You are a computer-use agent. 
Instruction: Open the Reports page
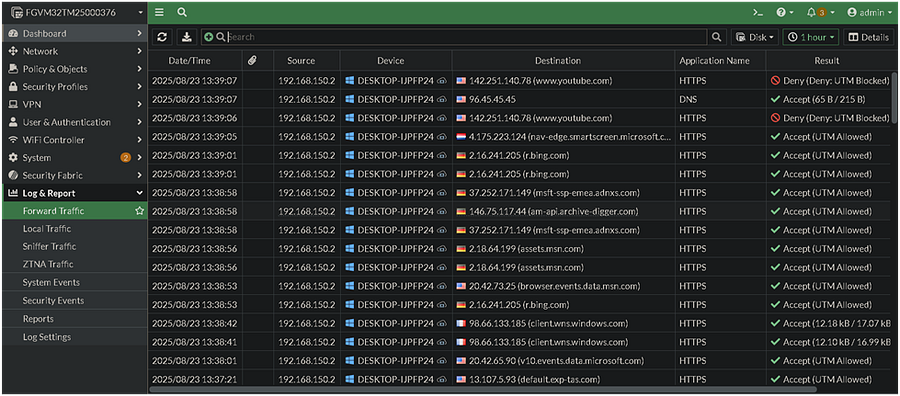click(74, 319)
